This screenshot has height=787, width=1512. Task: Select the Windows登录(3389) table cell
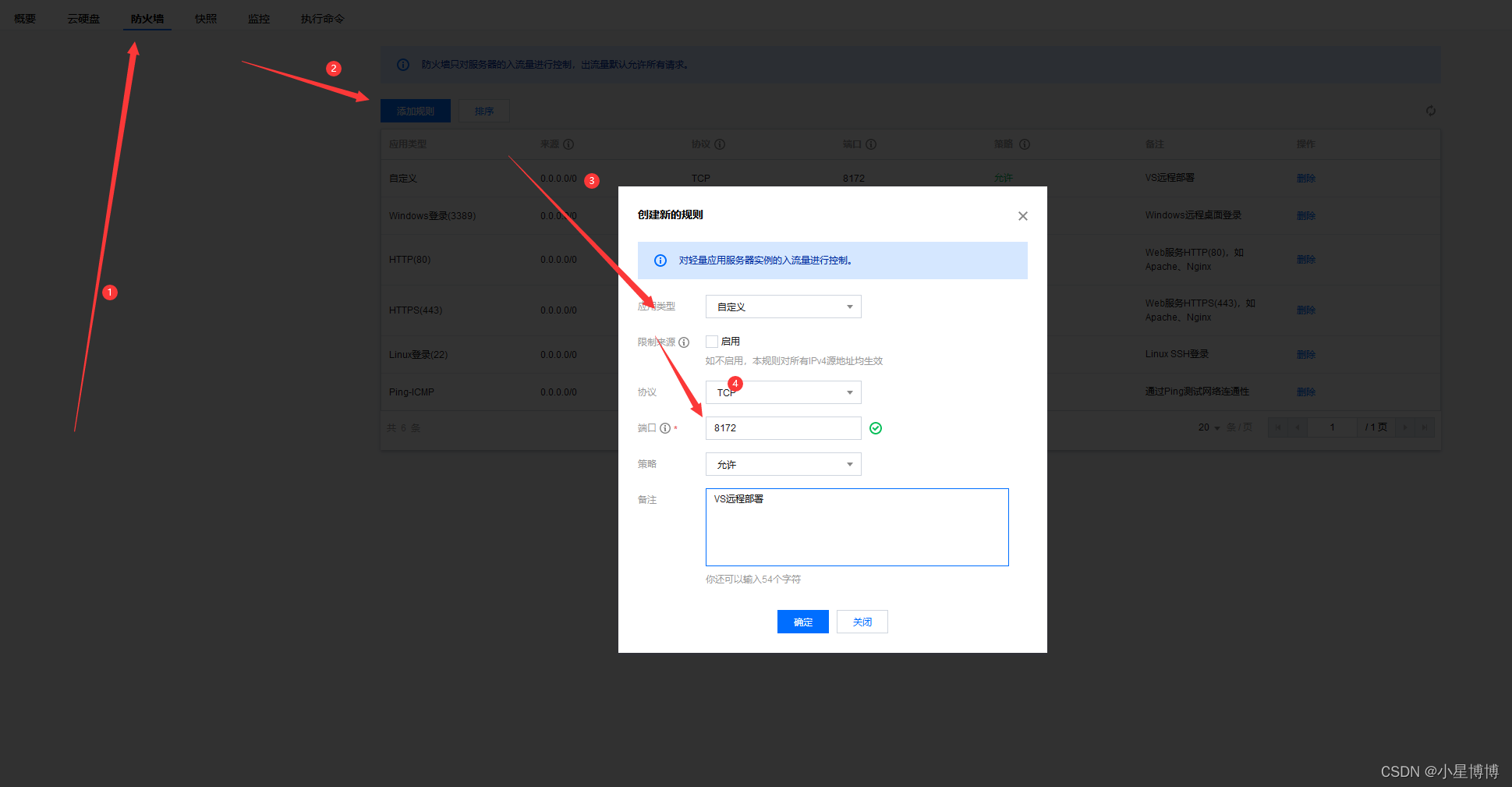point(432,216)
